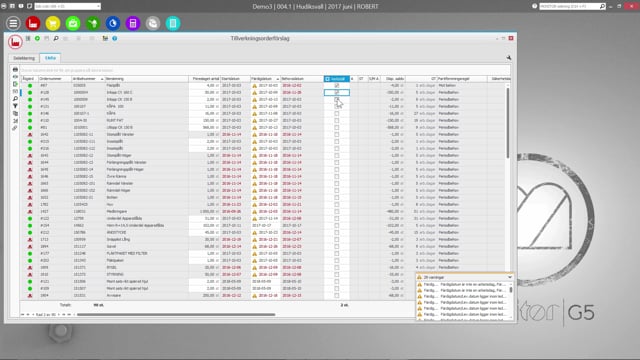Click the link chain icon in list sidebar
This screenshot has width=640, height=360.
pos(15,128)
